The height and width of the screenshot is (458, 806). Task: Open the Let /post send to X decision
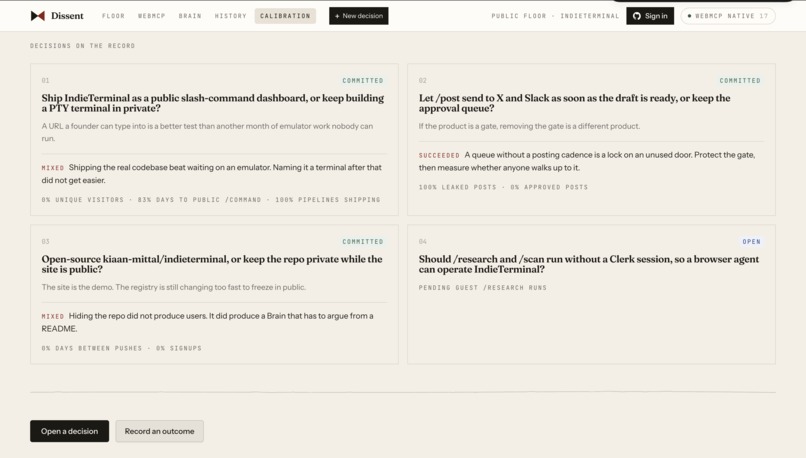[574, 103]
